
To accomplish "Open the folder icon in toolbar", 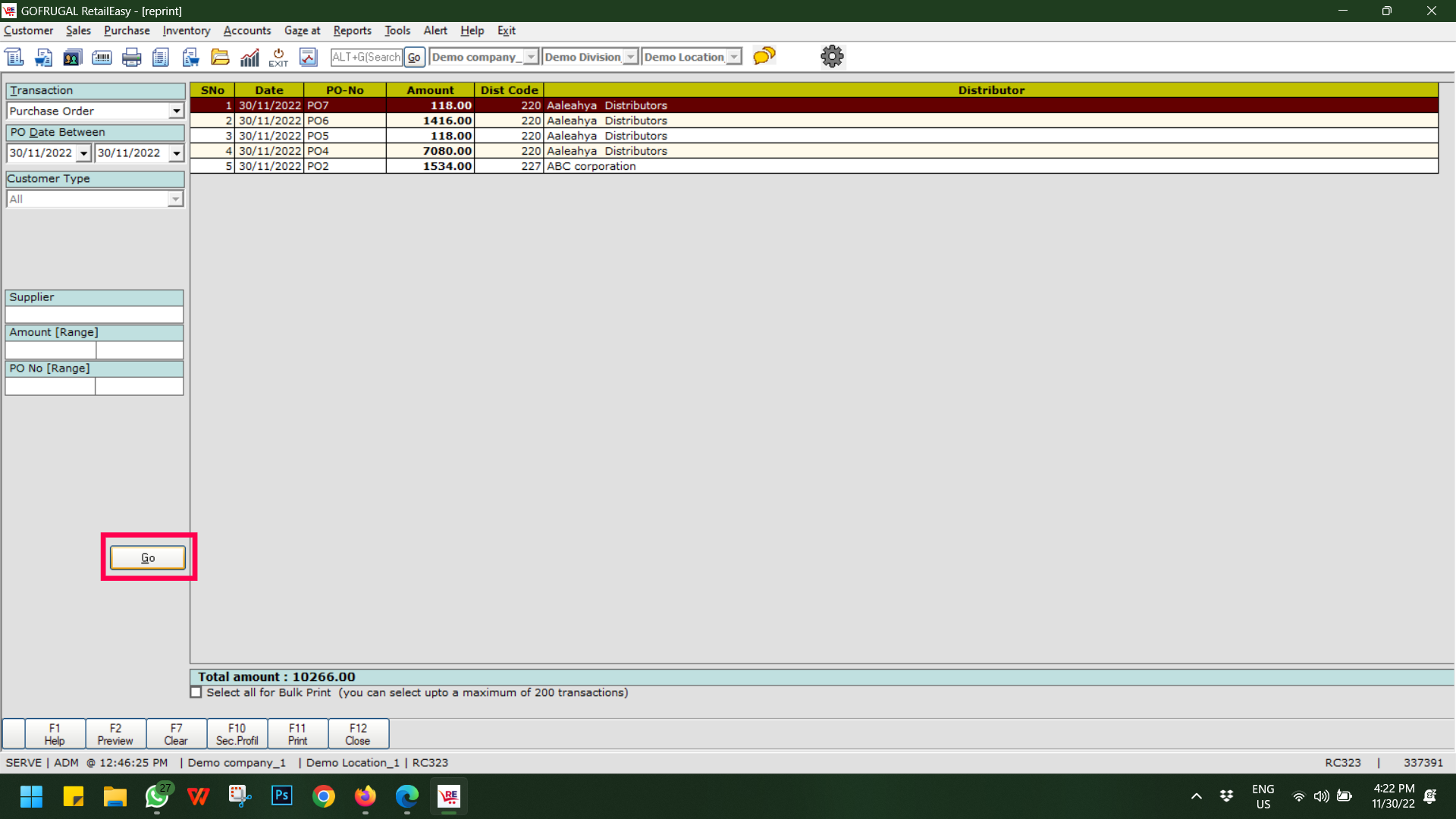I will pos(220,57).
